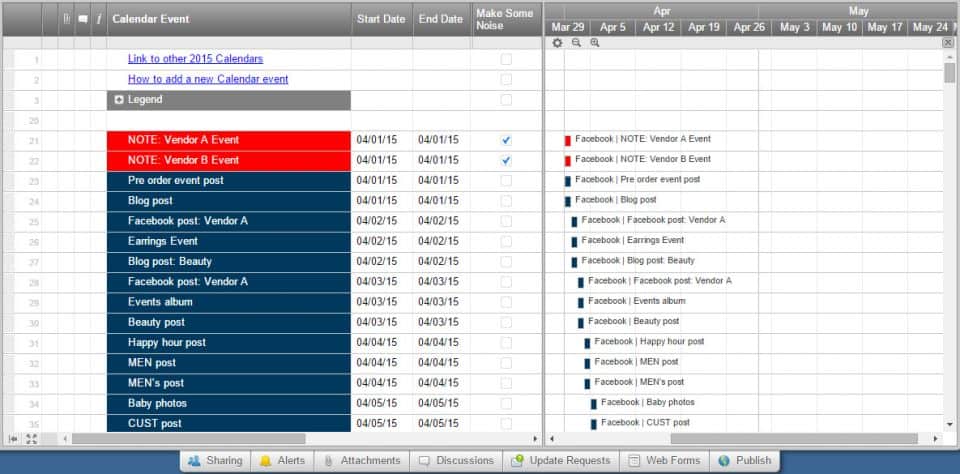Click the Gantt bar for Baby photos
The image size is (960, 474).
coord(593,404)
